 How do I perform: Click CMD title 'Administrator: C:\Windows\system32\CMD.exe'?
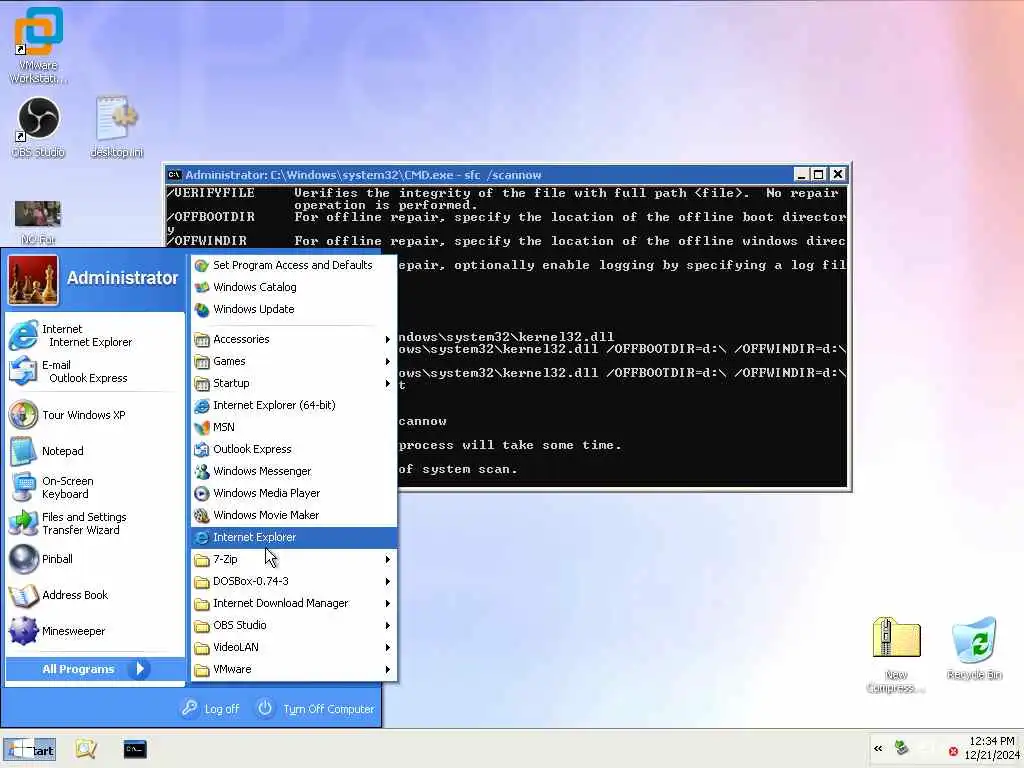319,175
